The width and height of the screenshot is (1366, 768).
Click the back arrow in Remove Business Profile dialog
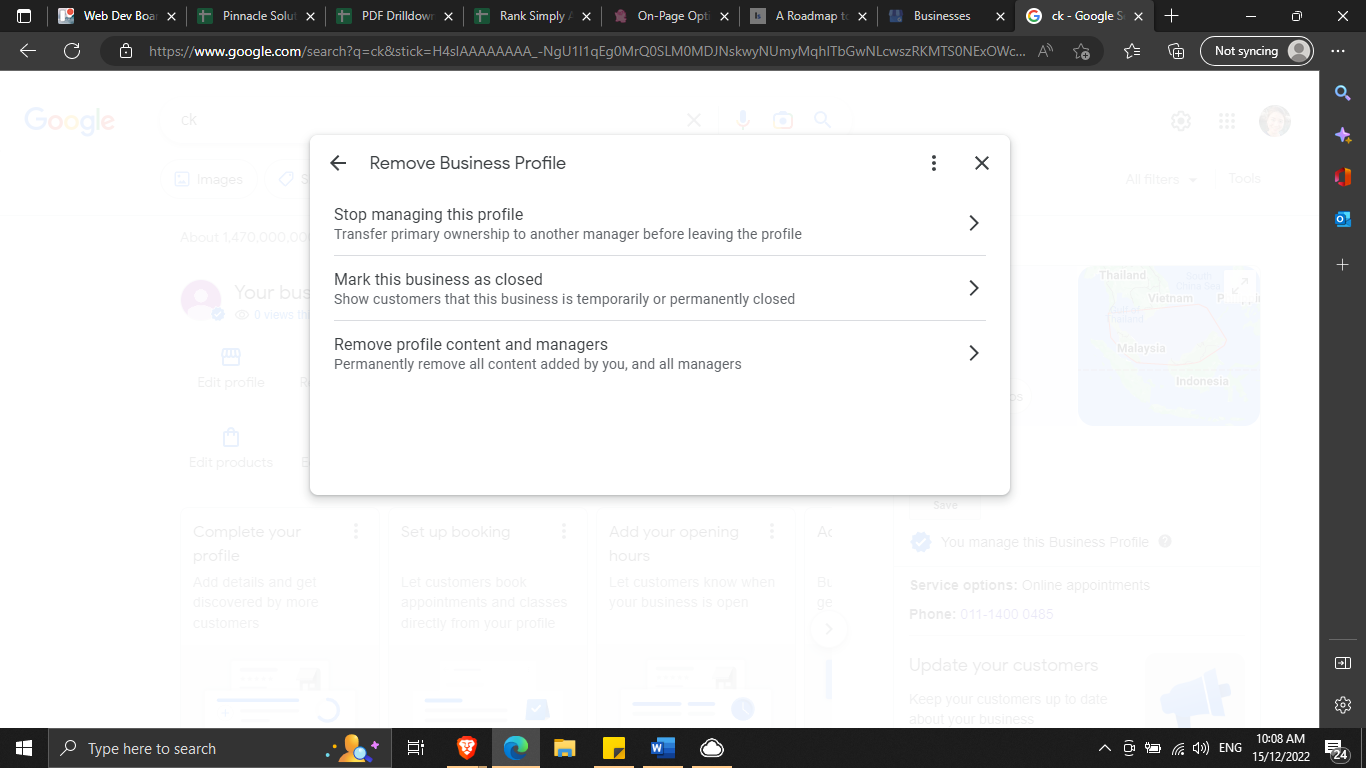338,163
